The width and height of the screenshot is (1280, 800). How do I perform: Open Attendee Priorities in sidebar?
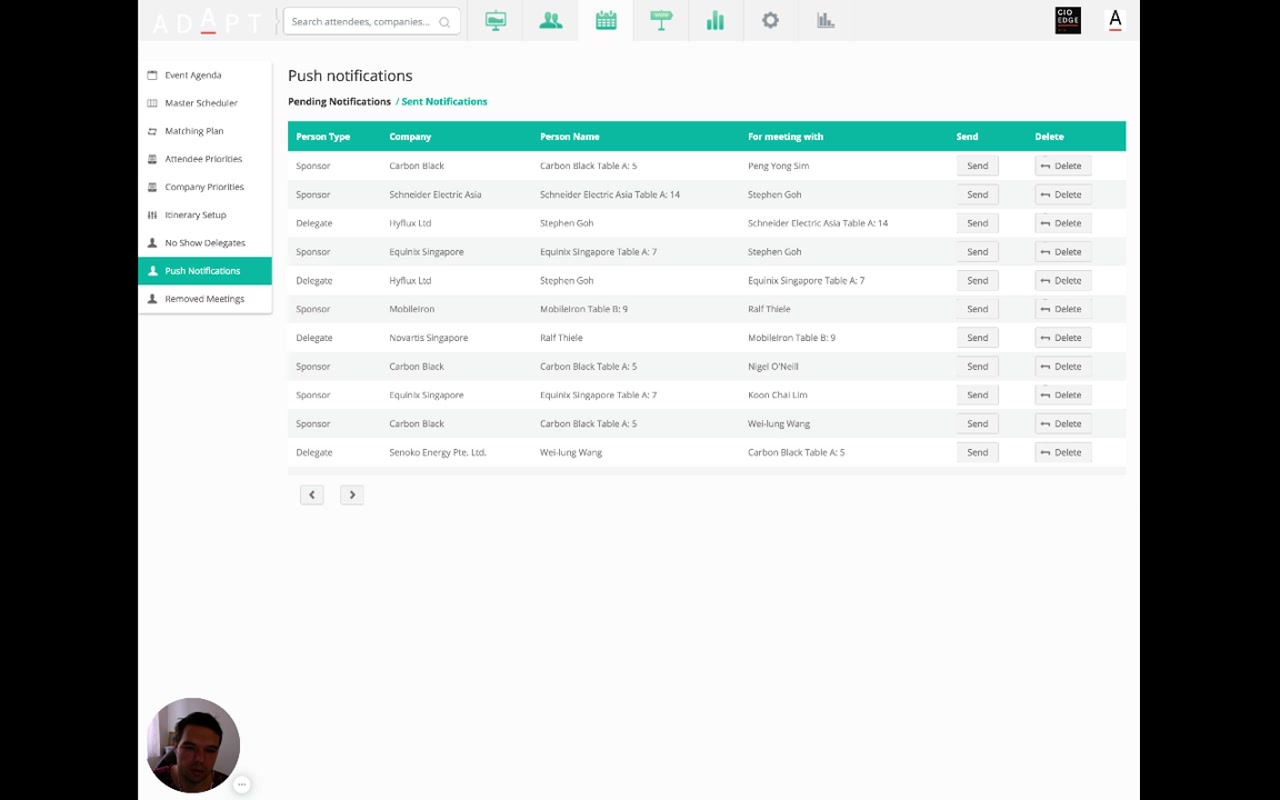point(205,159)
